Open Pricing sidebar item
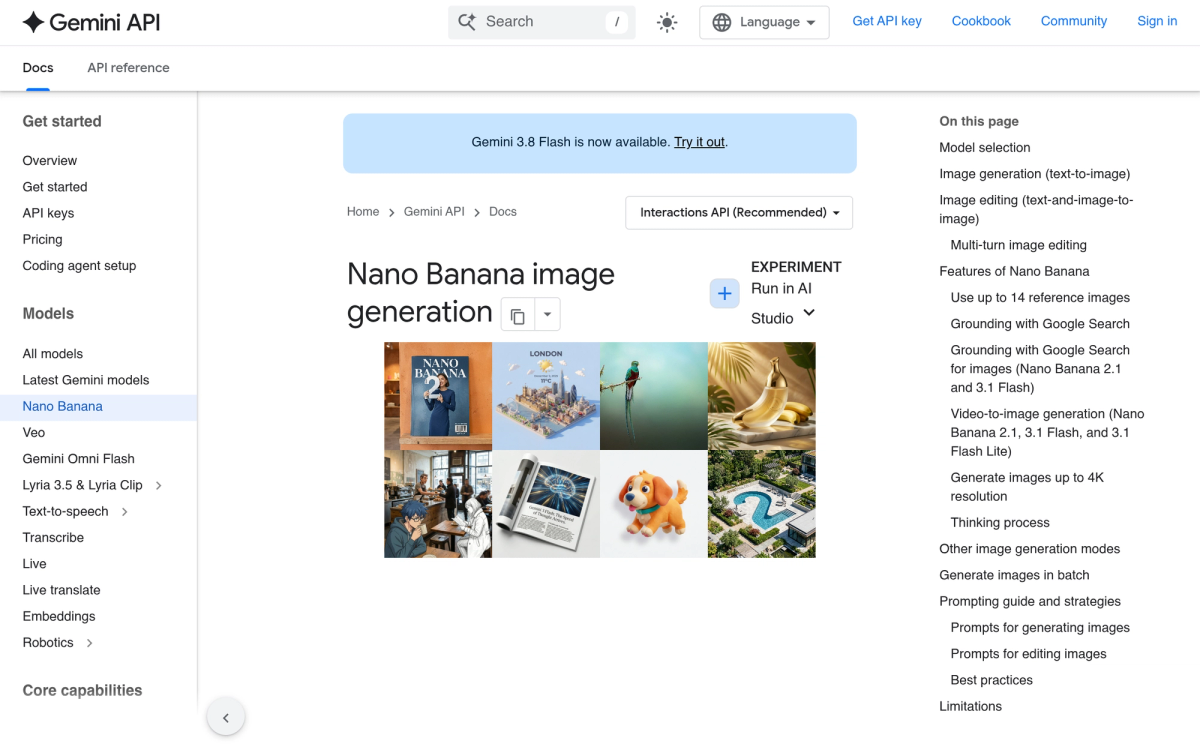 coord(42,240)
